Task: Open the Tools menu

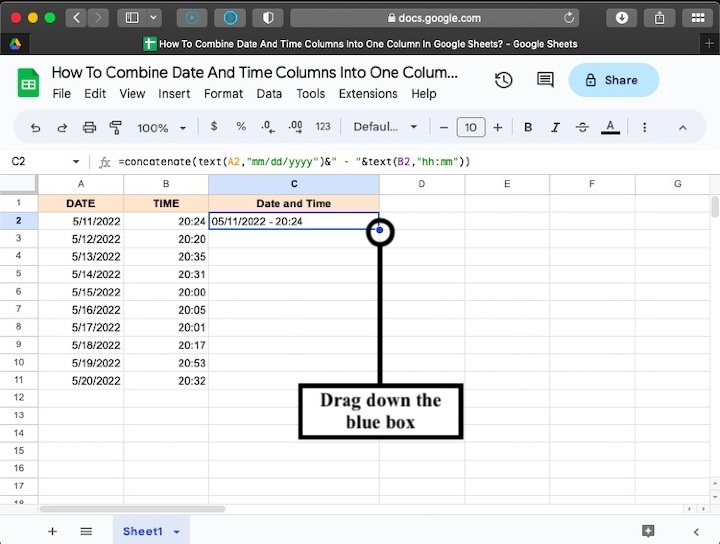Action: (x=310, y=94)
